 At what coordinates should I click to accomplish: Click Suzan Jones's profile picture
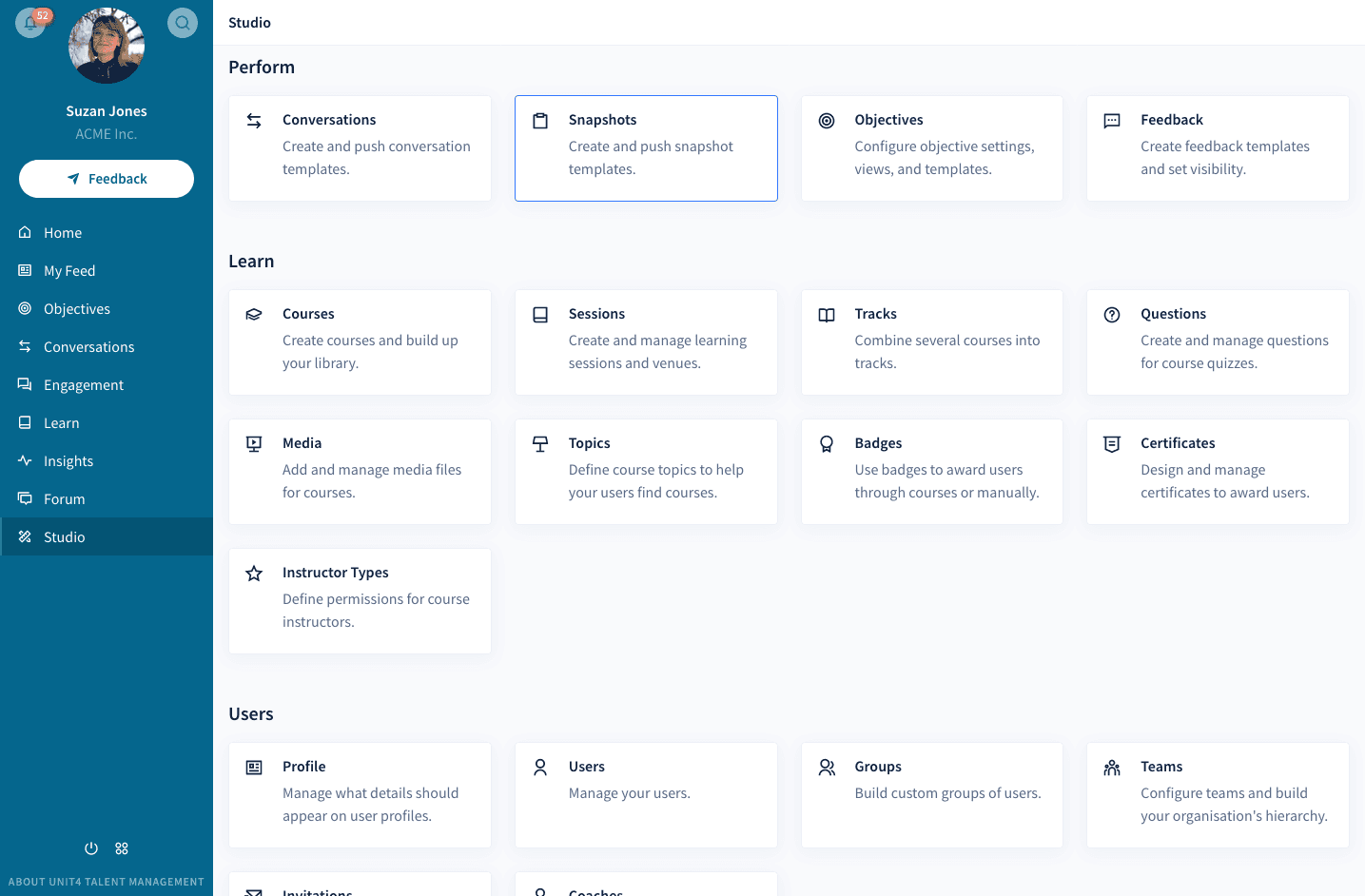tap(106, 45)
